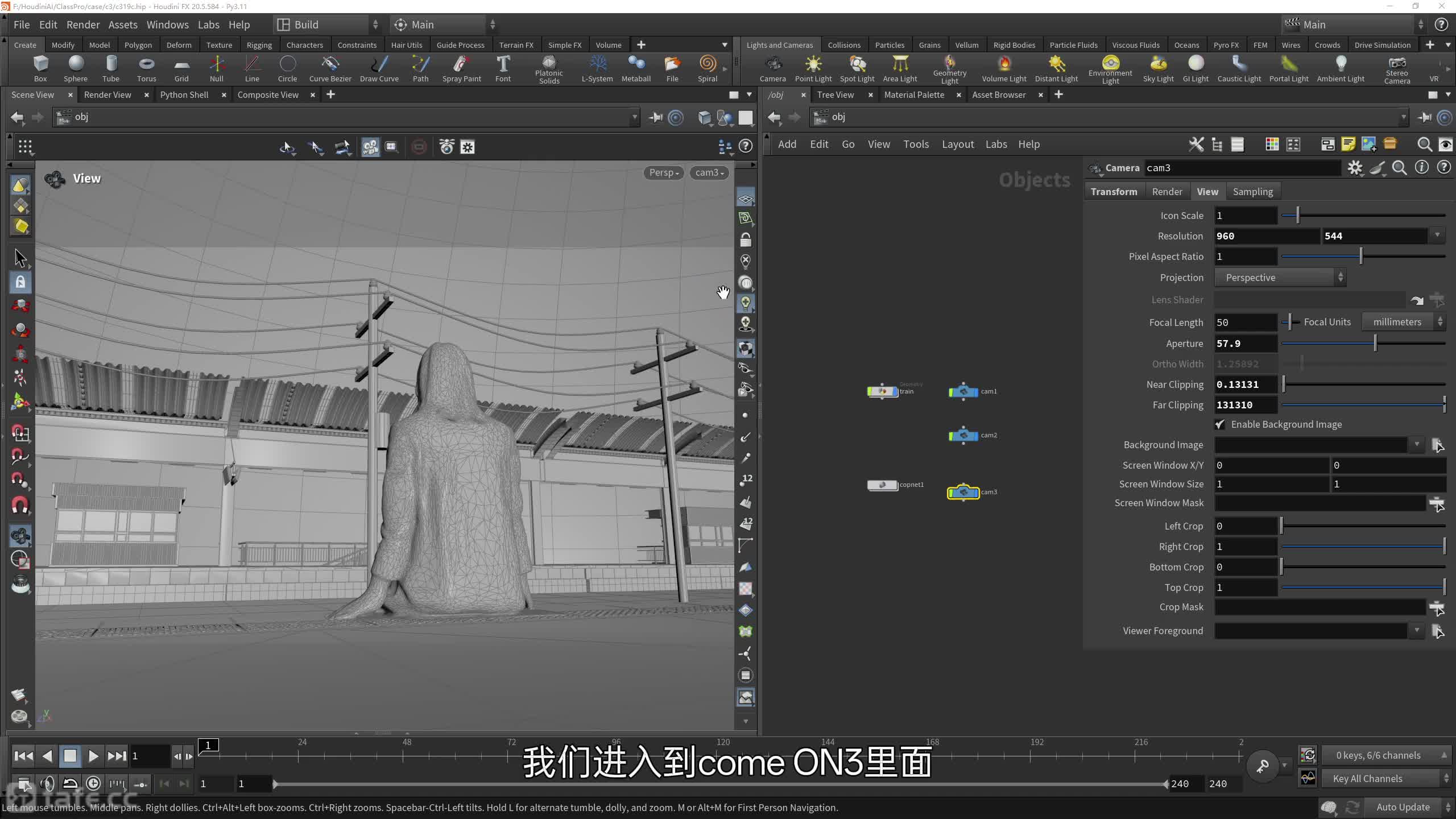Open the Projection Perspective dropdown
1456x819 pixels.
pyautogui.click(x=1280, y=278)
